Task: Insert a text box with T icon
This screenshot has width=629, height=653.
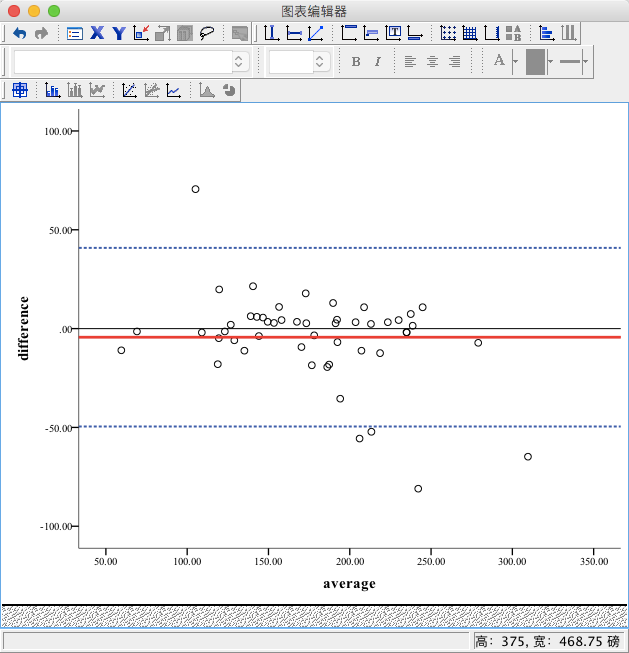Action: click(x=393, y=33)
